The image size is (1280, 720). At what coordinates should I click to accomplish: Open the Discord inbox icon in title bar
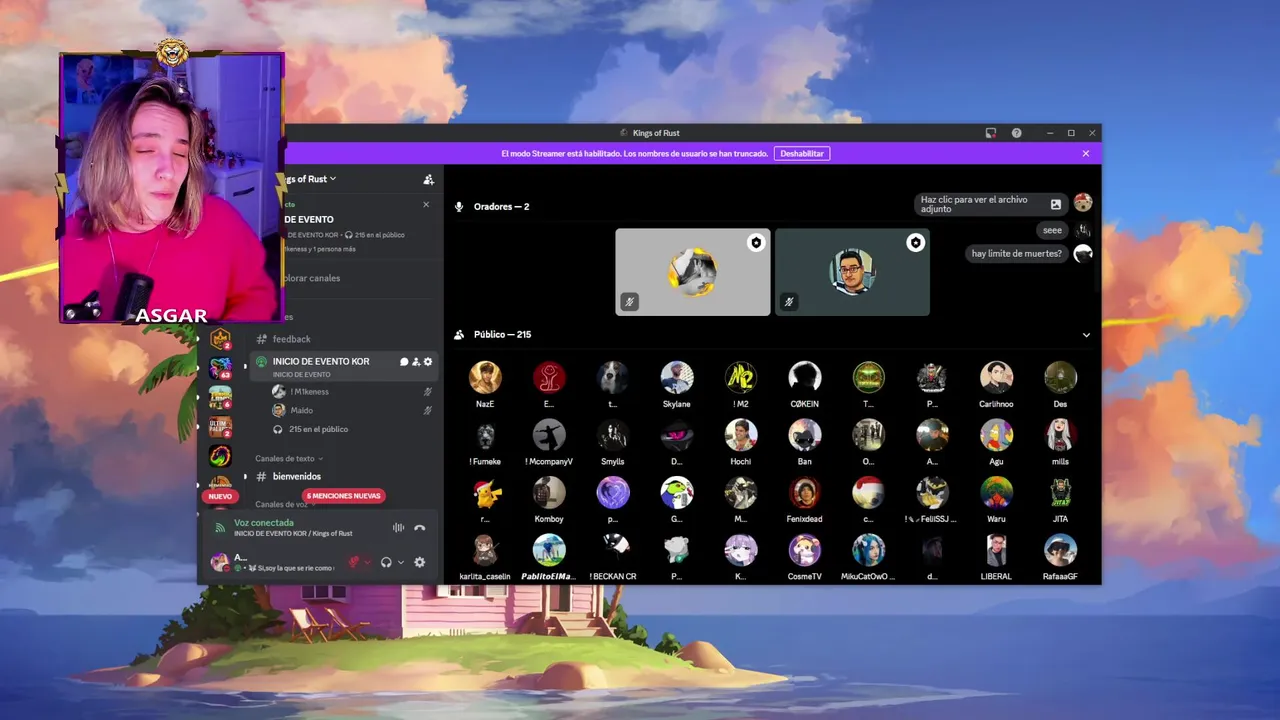990,133
